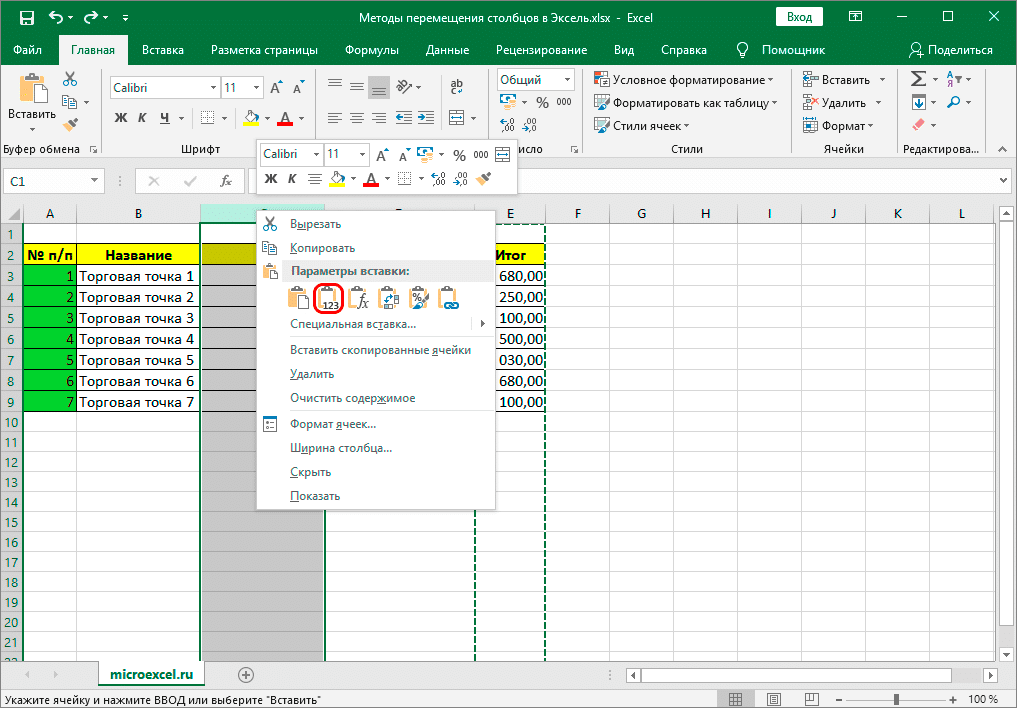
Task: Toggle underline (Ч) in the ribbon
Action: [x=165, y=118]
